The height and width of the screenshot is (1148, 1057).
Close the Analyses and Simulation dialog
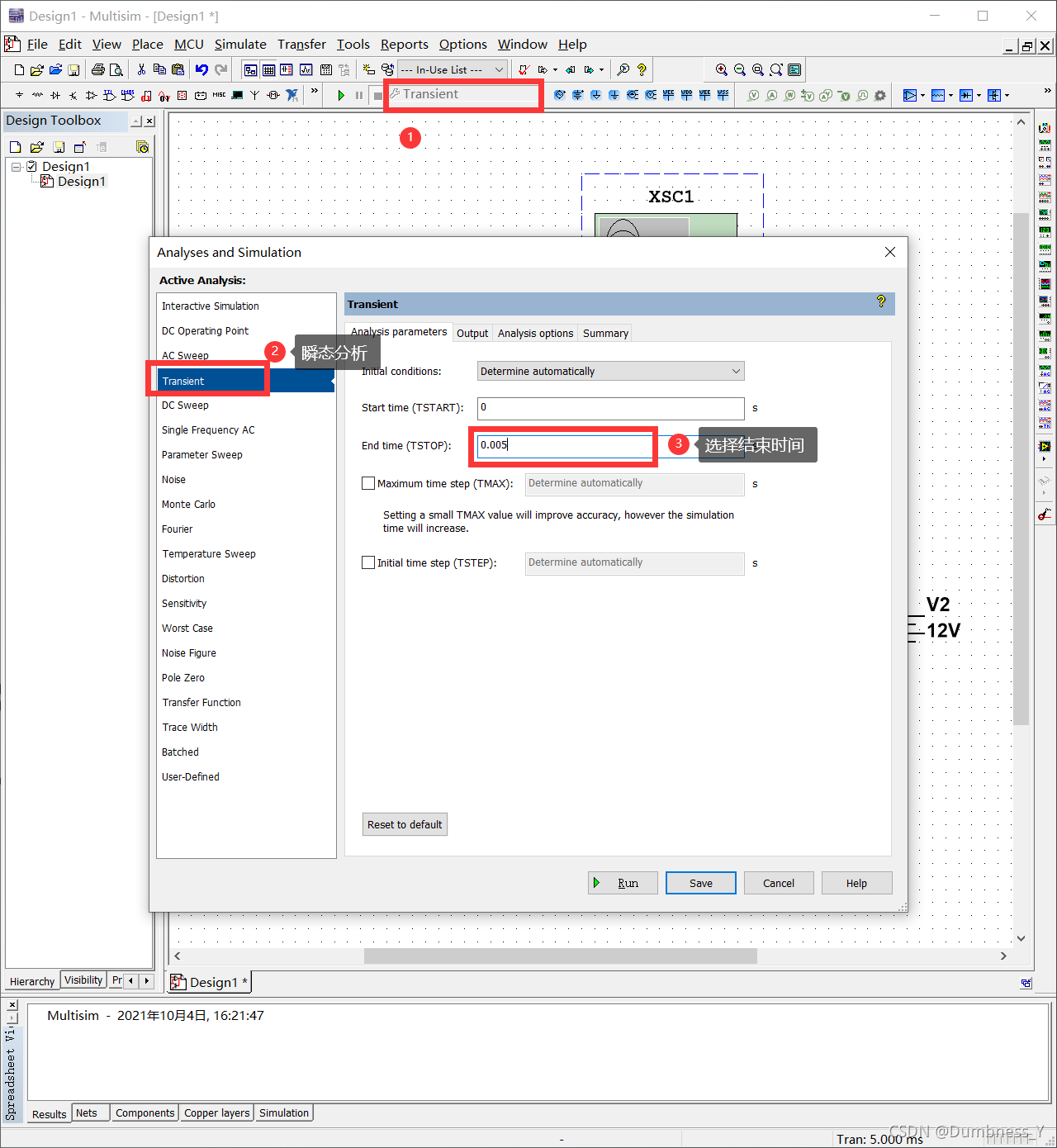889,252
